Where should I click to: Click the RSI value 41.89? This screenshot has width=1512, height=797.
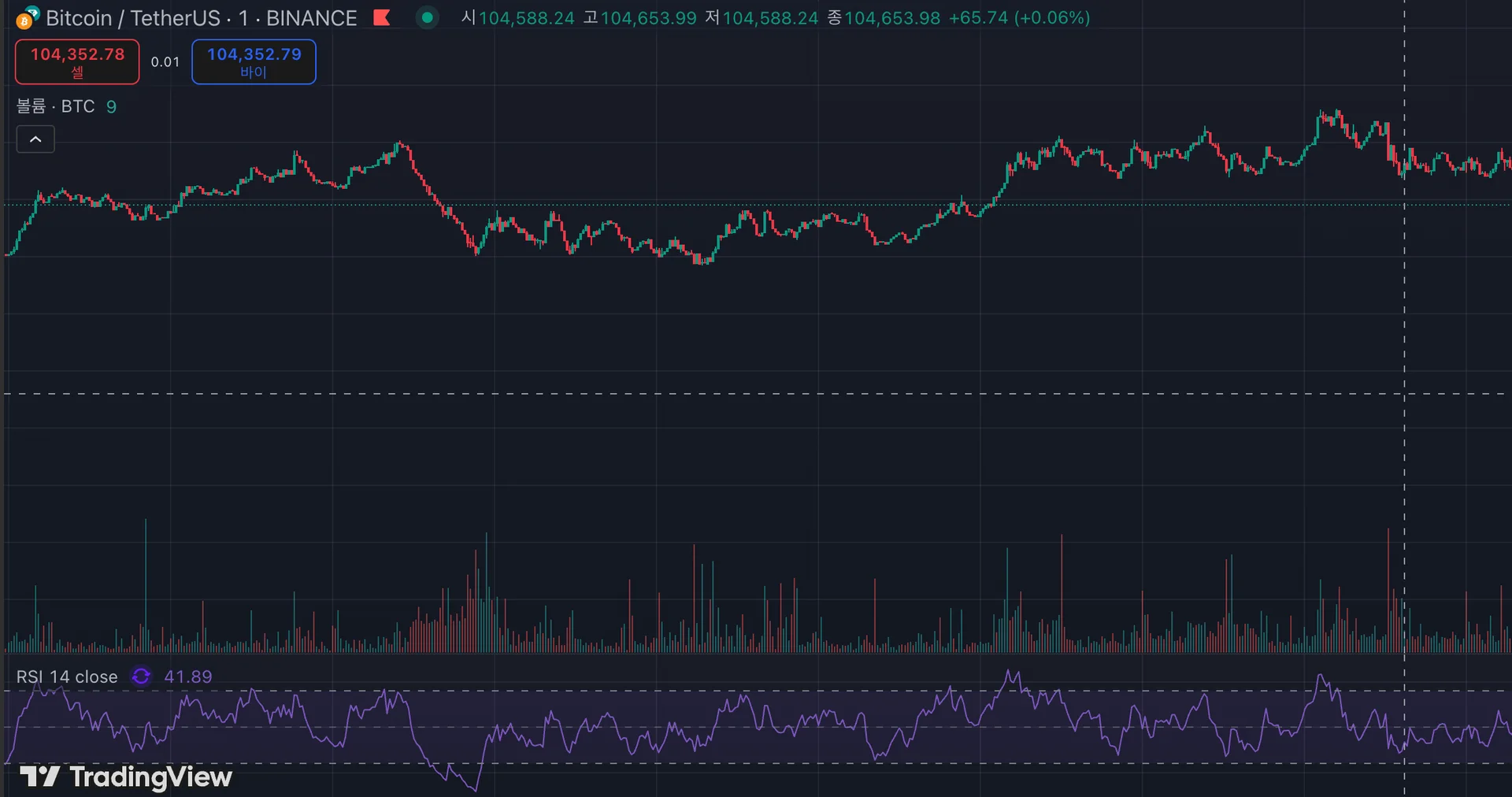coord(188,677)
